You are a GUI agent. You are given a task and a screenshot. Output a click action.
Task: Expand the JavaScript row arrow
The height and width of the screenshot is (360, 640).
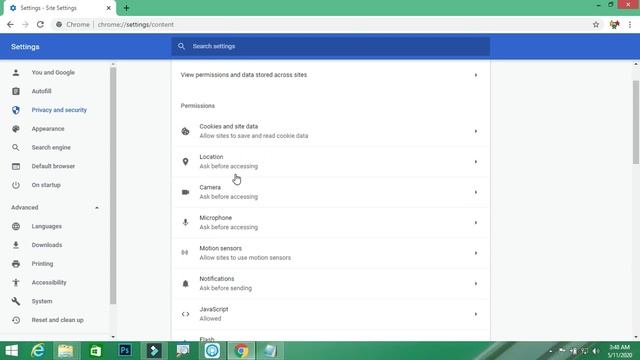point(476,314)
